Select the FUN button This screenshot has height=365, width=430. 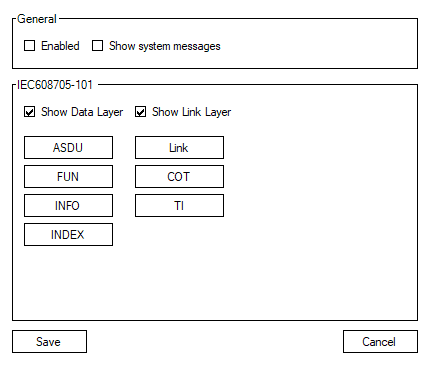68,176
